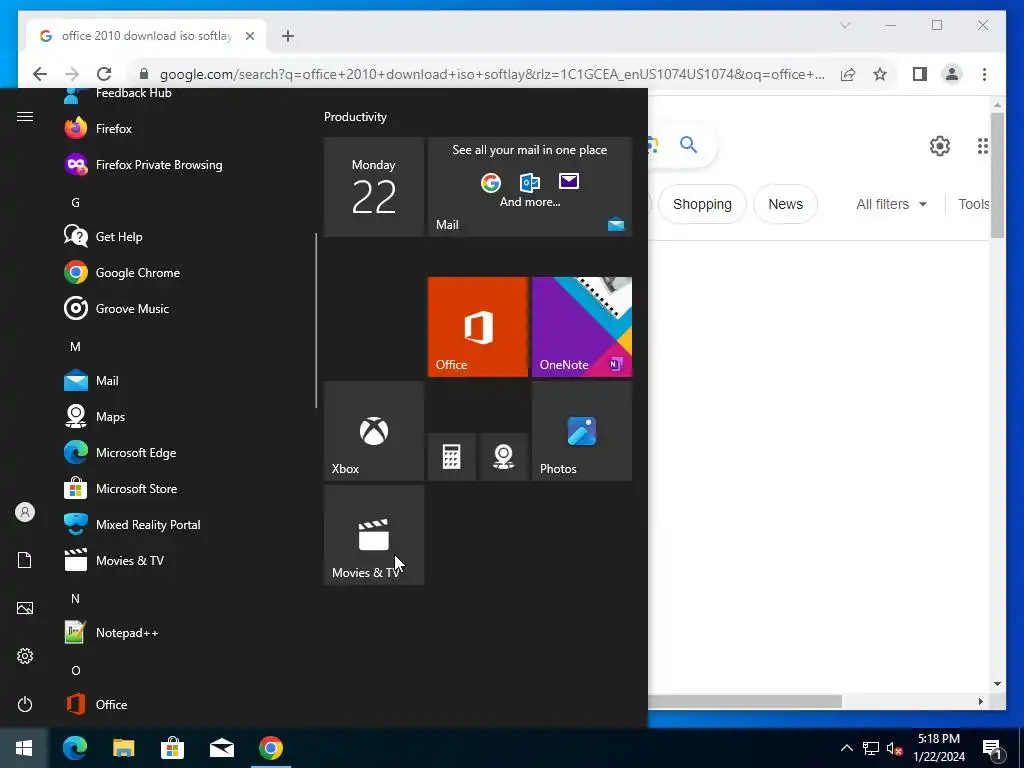Screen dimensions: 1024x768
Task: Open Documents from the Start sidebar
Action: pos(25,560)
